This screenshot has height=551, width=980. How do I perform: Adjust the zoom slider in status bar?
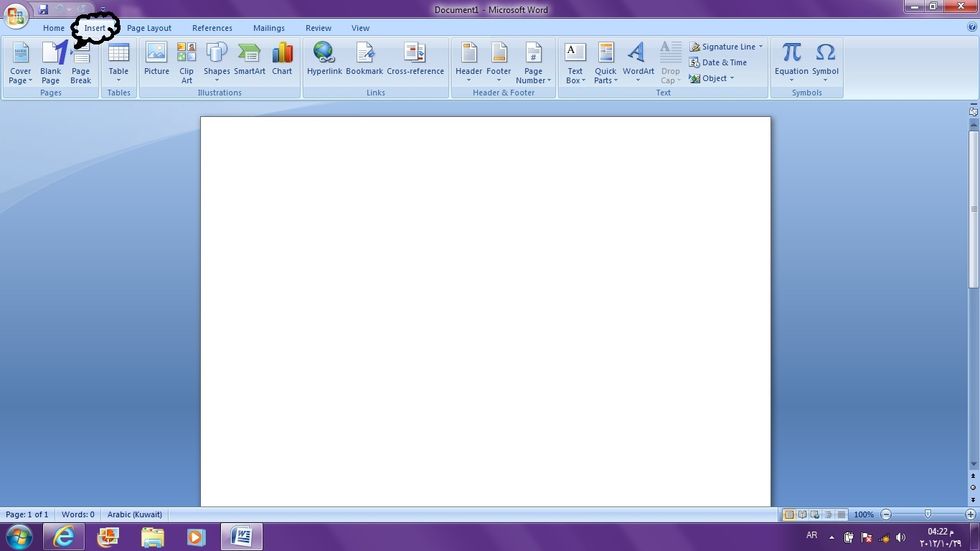point(927,515)
